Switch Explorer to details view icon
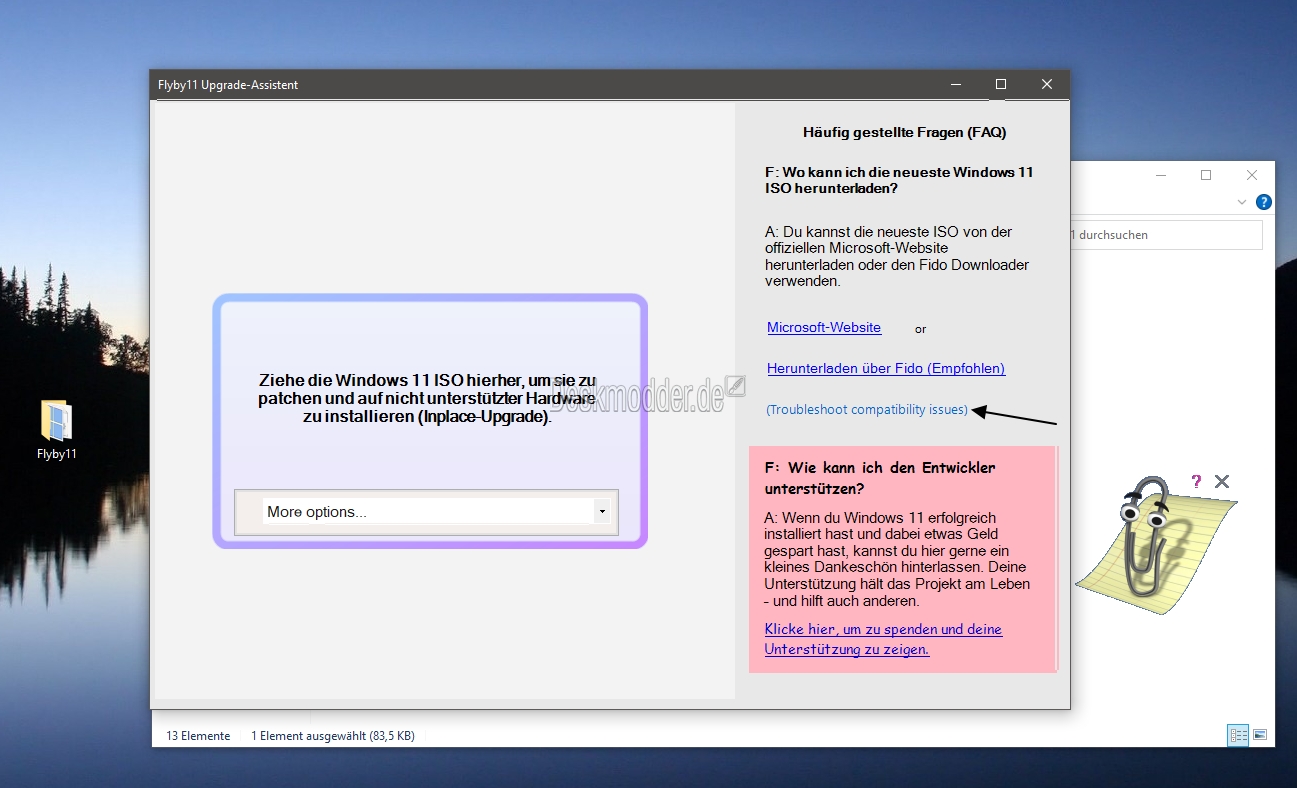The image size is (1297, 788). coord(1239,735)
